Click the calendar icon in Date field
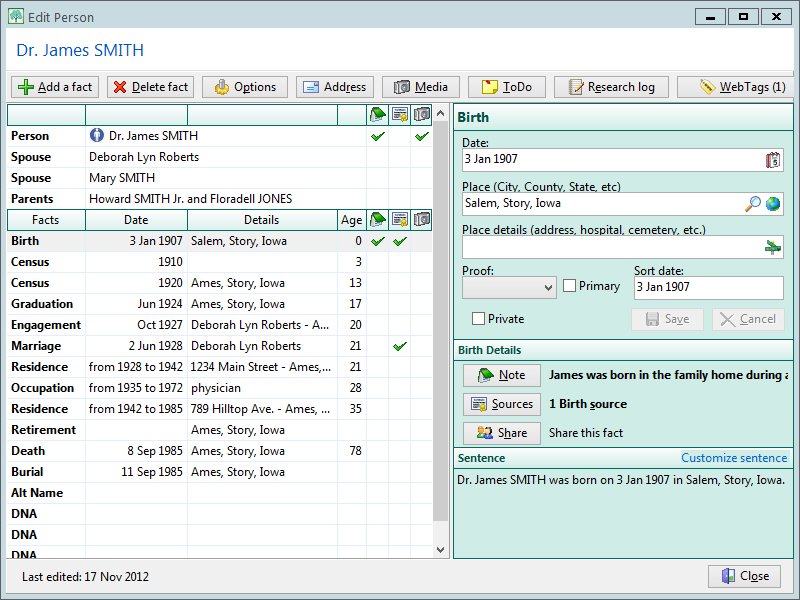The width and height of the screenshot is (800, 600). click(773, 159)
